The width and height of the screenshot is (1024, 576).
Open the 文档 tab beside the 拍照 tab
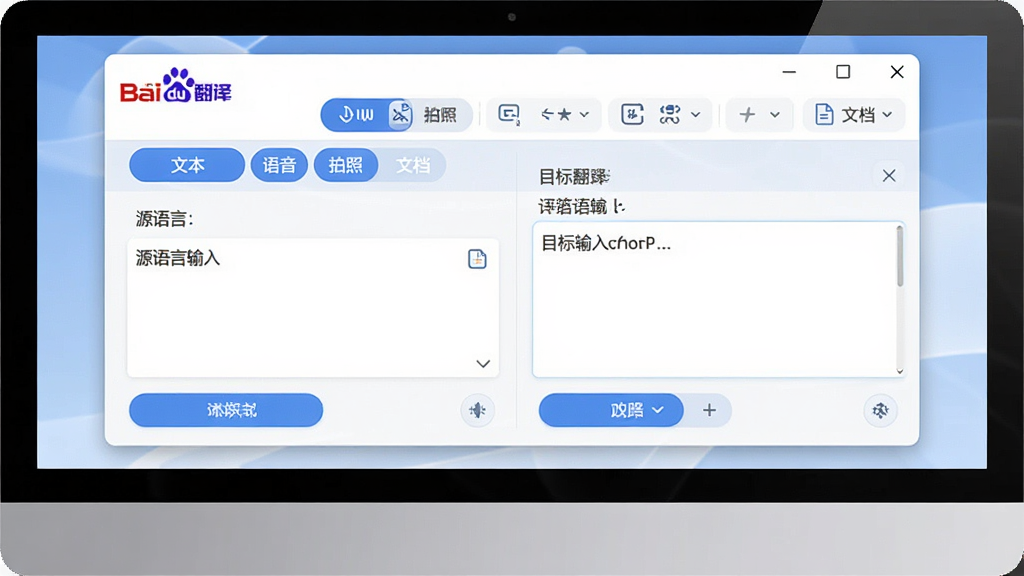pyautogui.click(x=413, y=165)
